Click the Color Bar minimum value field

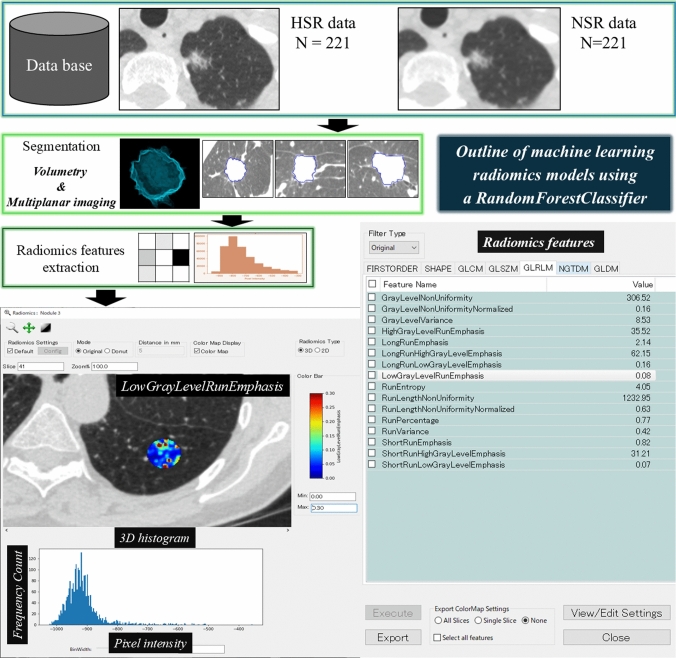click(x=332, y=496)
